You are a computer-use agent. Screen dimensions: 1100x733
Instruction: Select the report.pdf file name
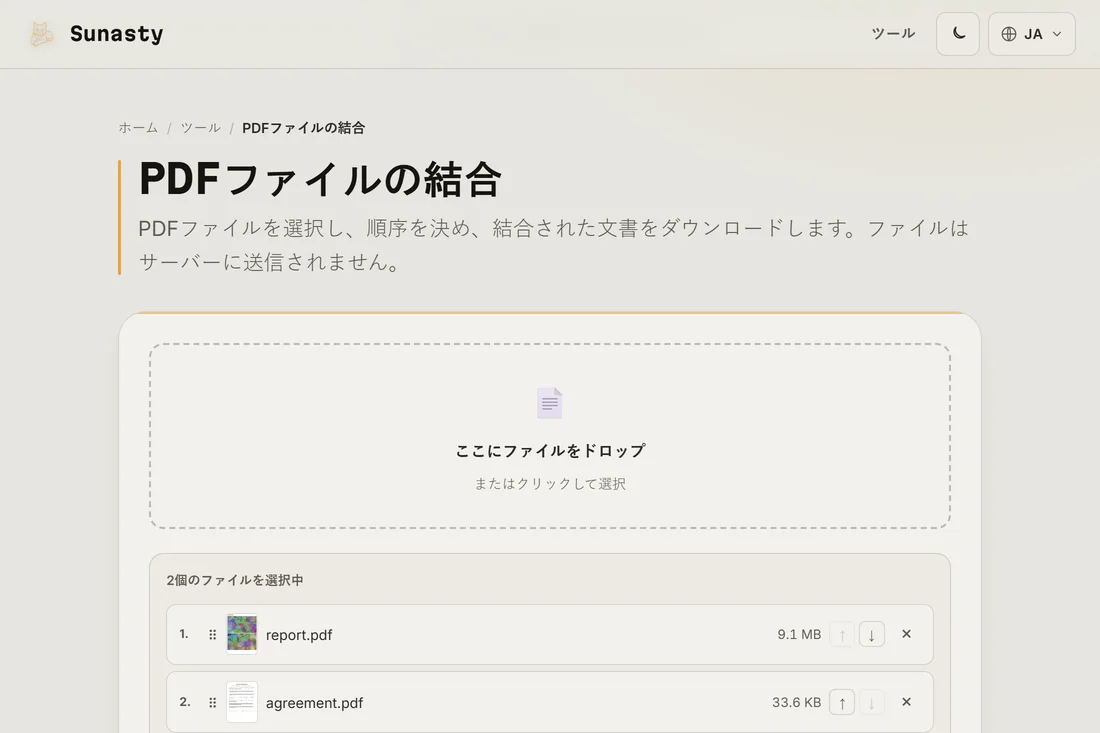click(299, 635)
